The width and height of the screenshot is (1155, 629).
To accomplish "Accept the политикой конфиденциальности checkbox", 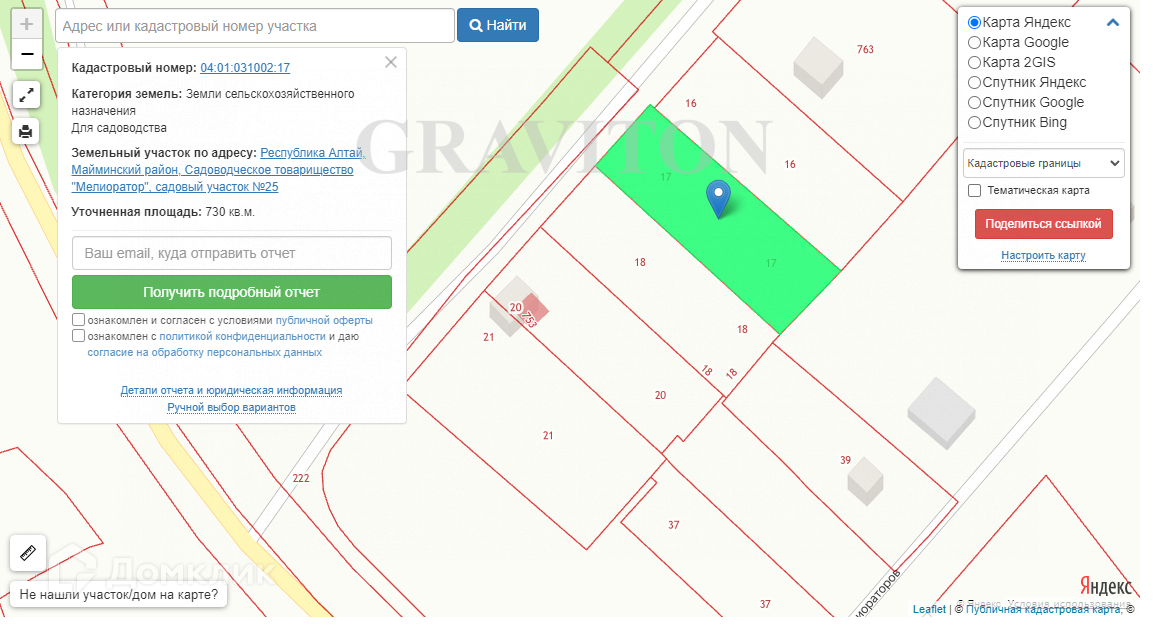I will [x=79, y=336].
